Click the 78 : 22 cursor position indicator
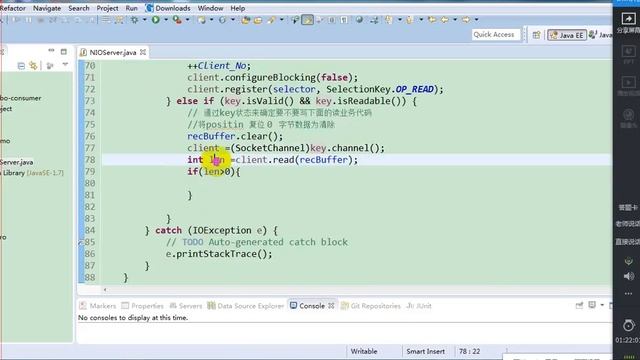Screen dimensions: 640x360 pyautogui.click(x=469, y=351)
